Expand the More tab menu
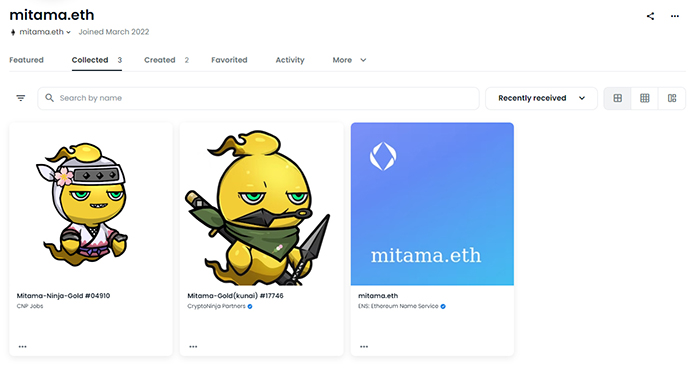 click(349, 60)
